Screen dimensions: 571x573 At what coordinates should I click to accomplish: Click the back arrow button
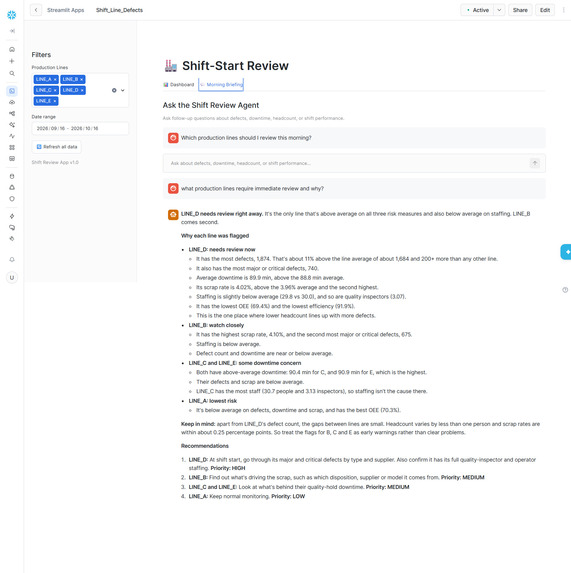click(x=36, y=10)
